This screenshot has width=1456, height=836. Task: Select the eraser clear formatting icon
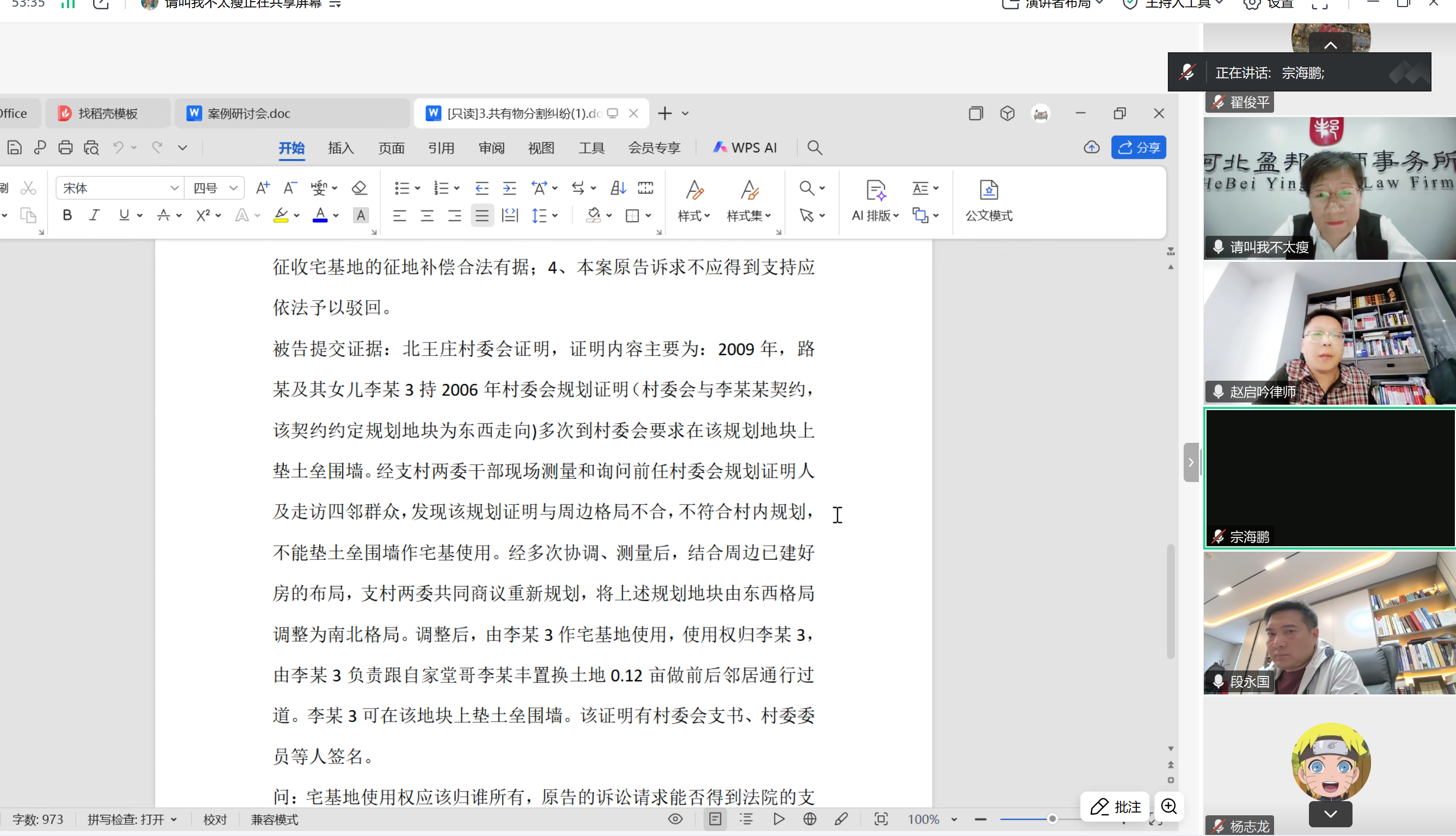coord(360,188)
